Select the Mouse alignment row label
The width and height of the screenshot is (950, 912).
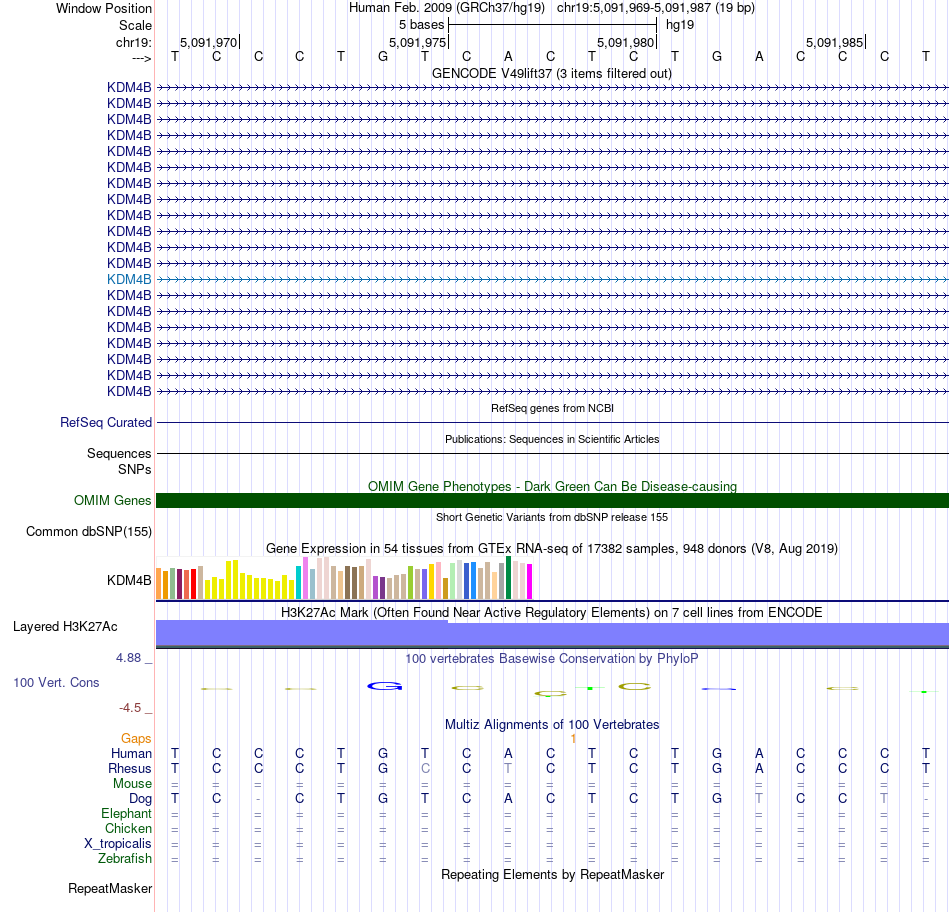click(132, 784)
